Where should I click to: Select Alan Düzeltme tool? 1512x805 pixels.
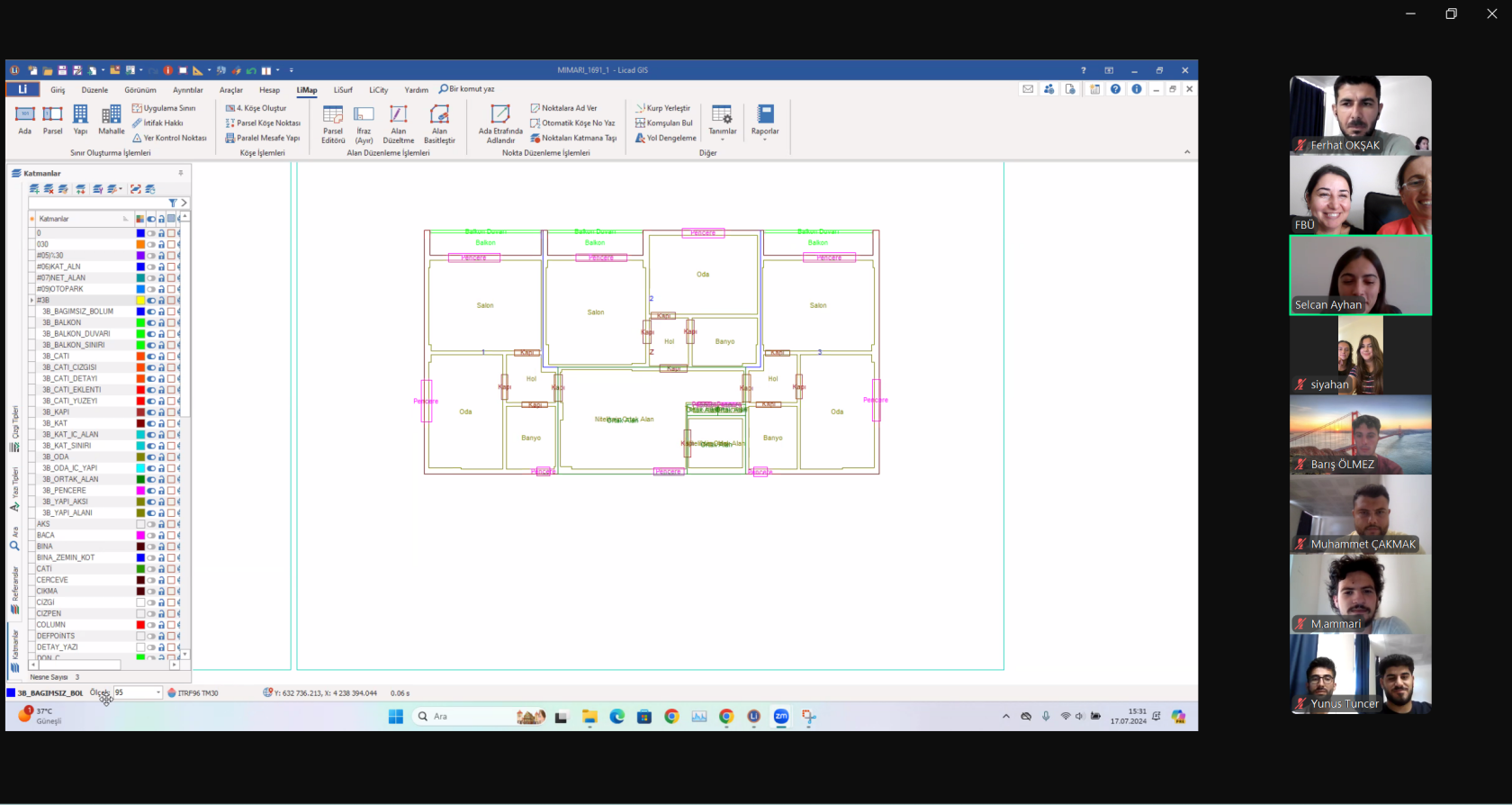pyautogui.click(x=399, y=124)
